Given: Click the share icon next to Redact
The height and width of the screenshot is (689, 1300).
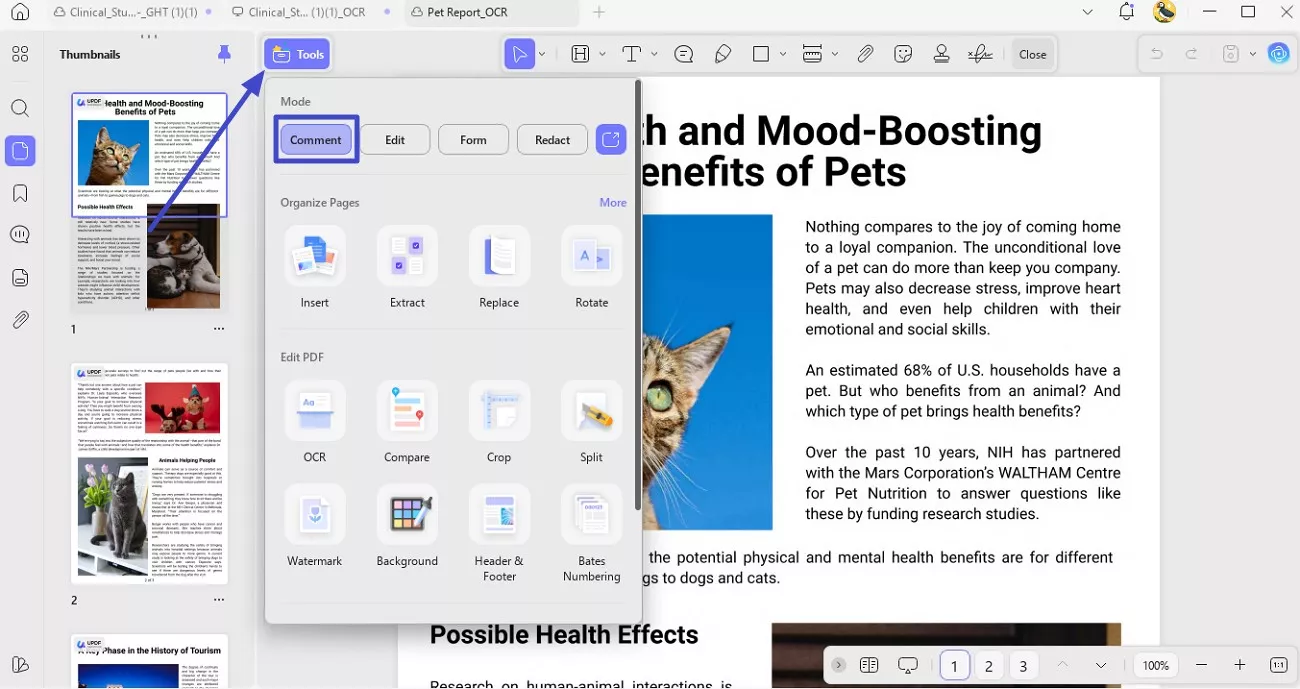Looking at the screenshot, I should coord(611,140).
